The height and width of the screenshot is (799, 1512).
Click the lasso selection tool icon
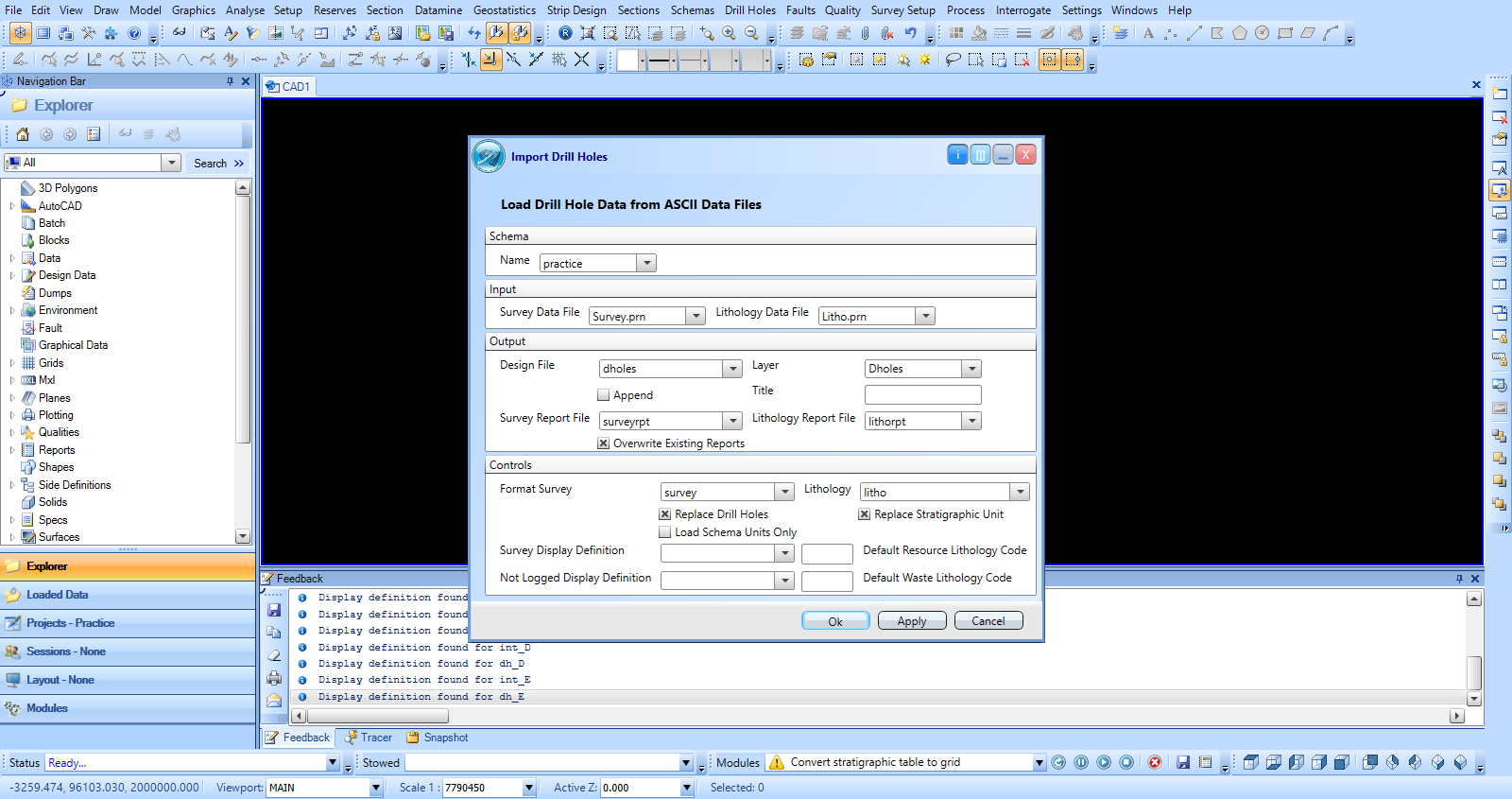pos(953,60)
